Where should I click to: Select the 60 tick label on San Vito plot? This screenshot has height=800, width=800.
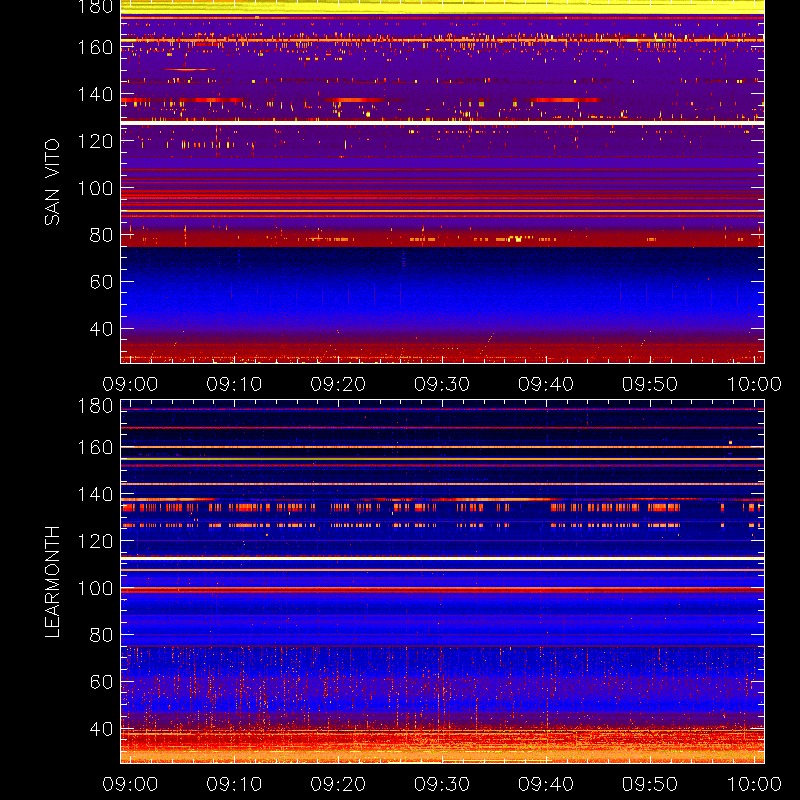coord(101,282)
